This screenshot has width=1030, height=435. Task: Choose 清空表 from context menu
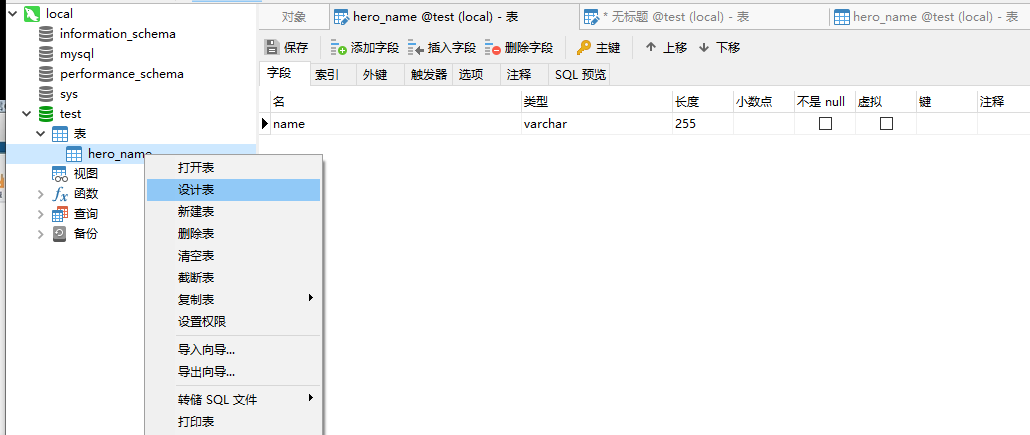point(233,256)
